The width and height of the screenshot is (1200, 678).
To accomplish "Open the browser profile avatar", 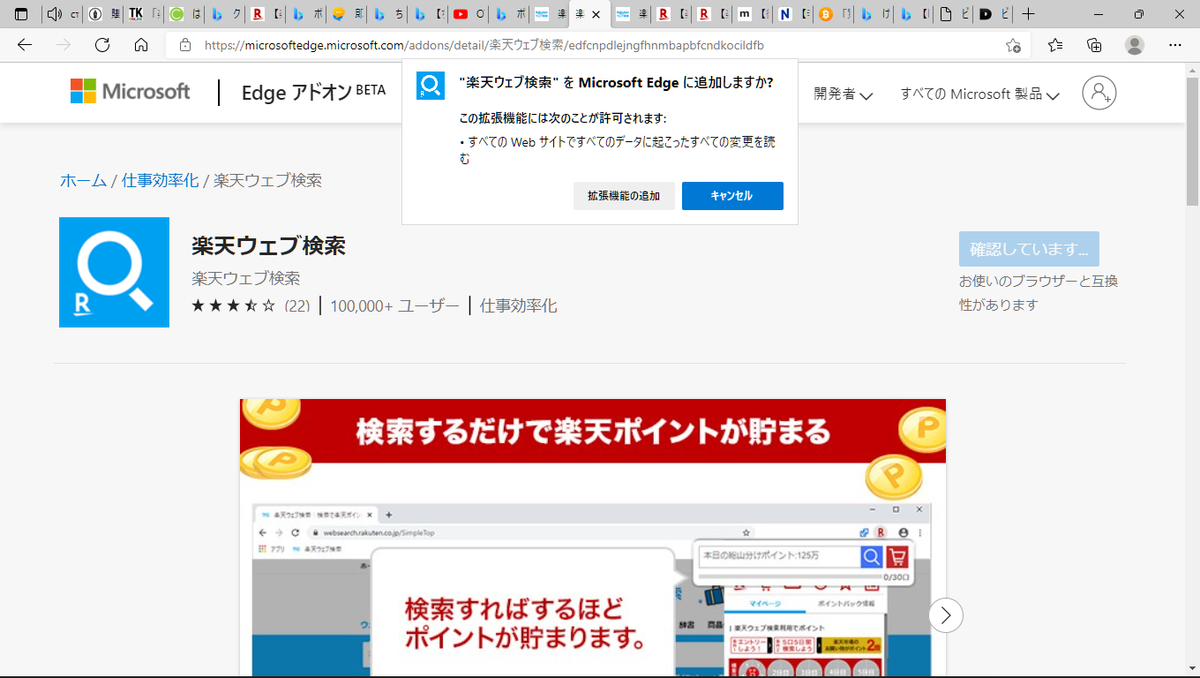I will pyautogui.click(x=1134, y=45).
